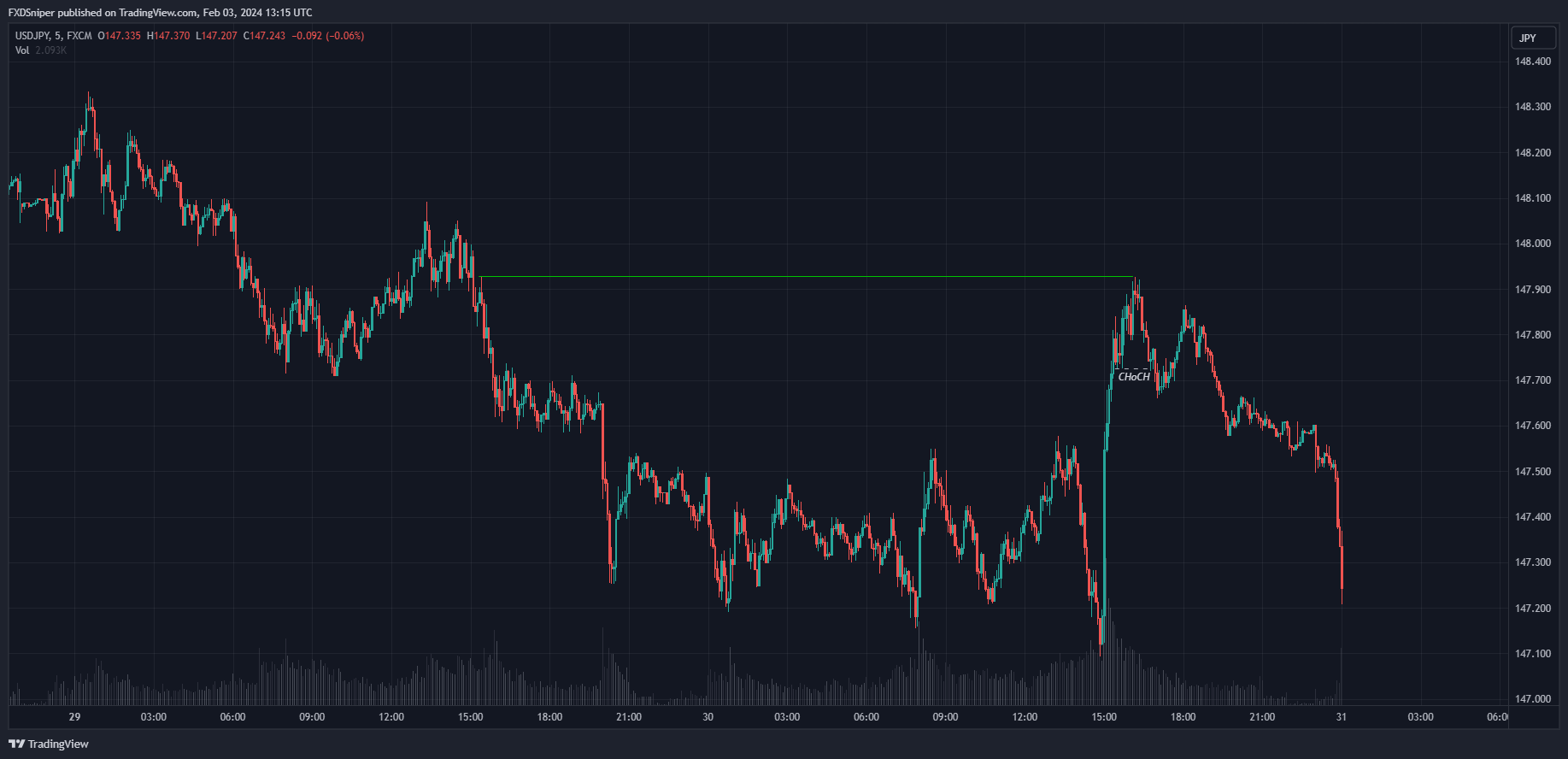Click the FXDSniper publisher header text
This screenshot has height=759, width=1568.
coord(160,12)
